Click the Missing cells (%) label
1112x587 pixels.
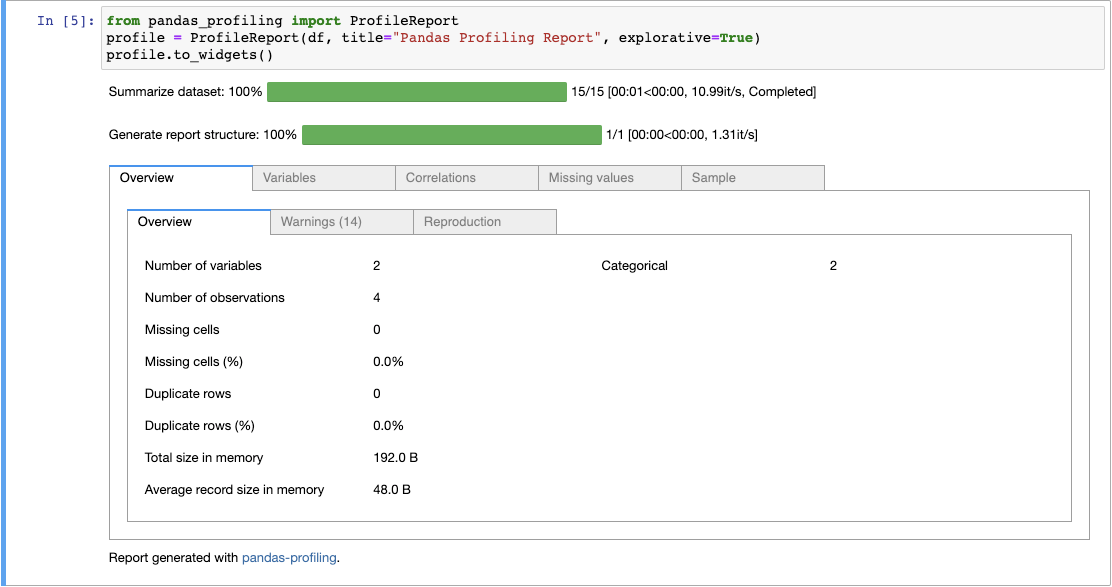(x=194, y=362)
